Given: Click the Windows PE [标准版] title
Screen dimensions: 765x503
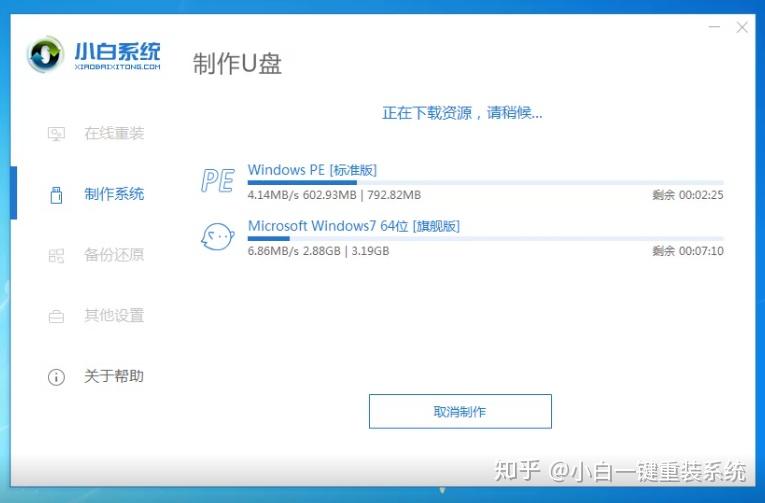Looking at the screenshot, I should (312, 170).
